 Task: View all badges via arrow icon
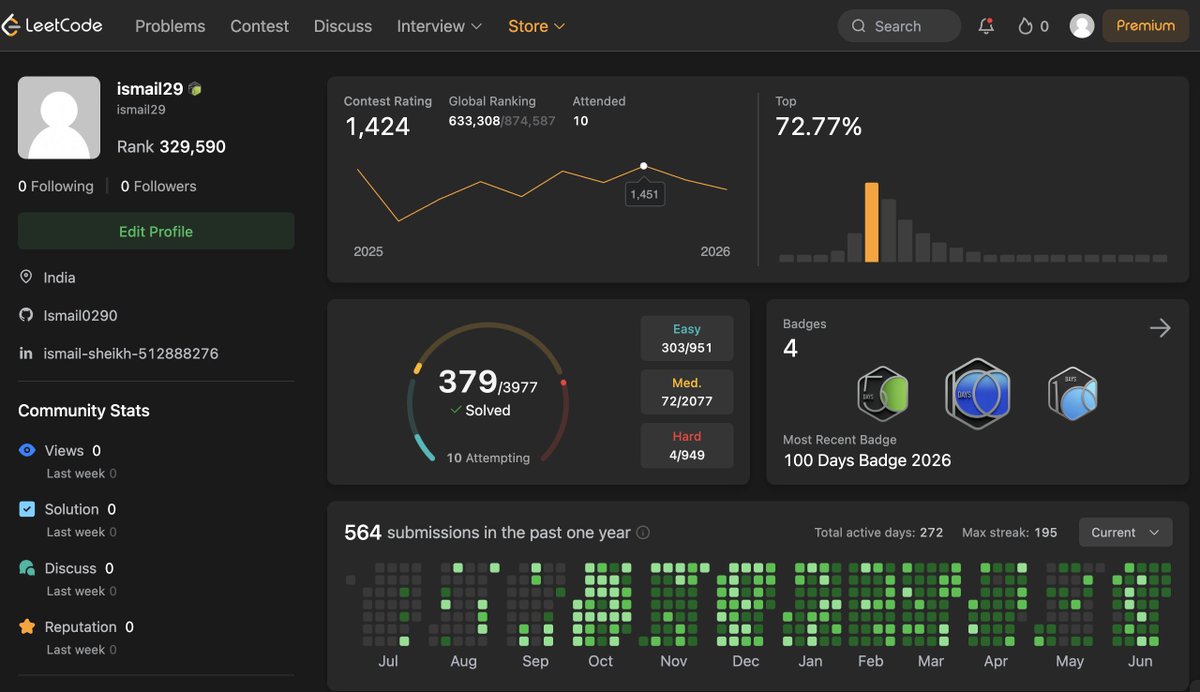tap(1160, 328)
